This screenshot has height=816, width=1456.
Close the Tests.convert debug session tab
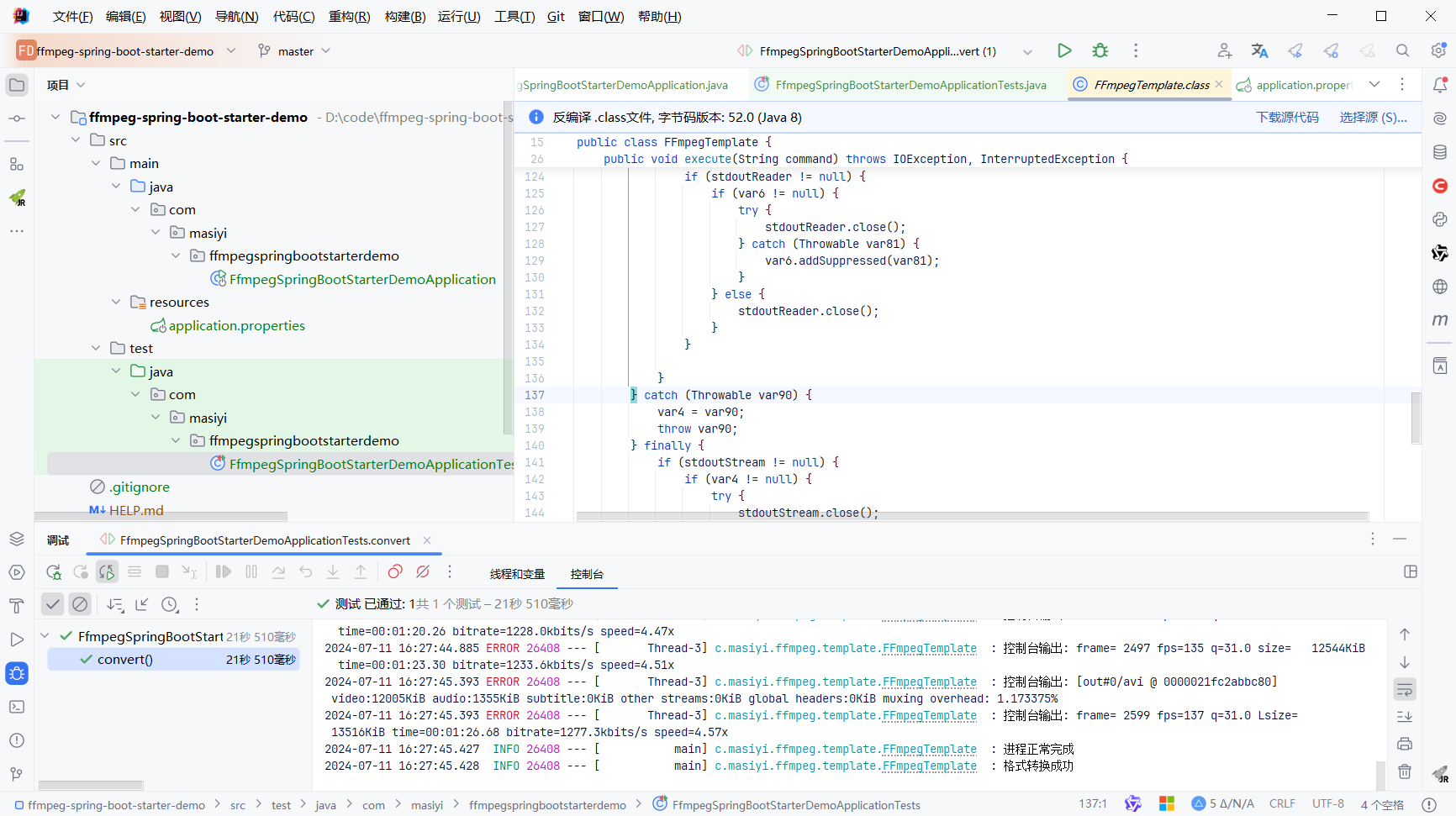pos(427,540)
